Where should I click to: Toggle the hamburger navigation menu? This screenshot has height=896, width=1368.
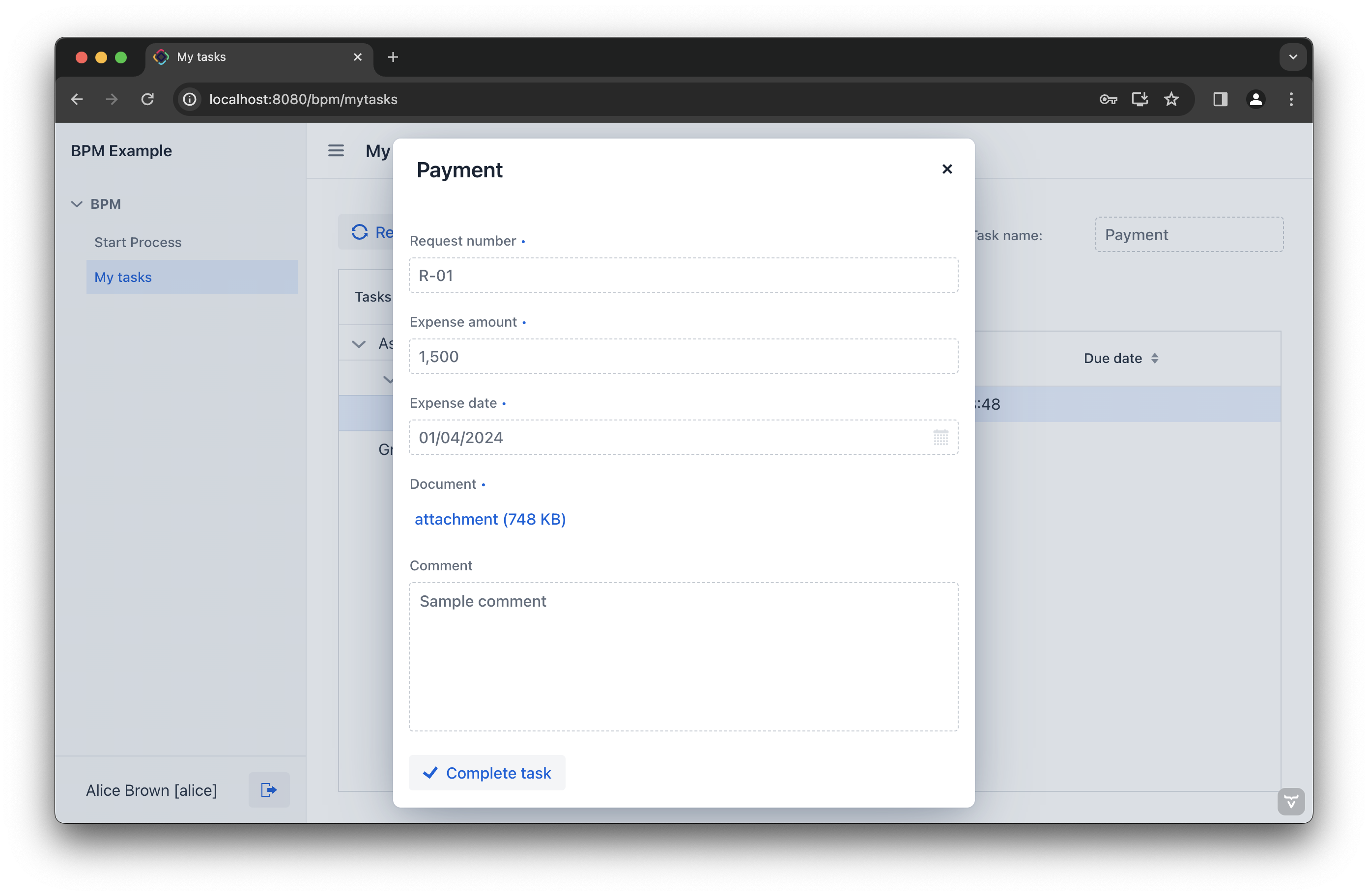pos(336,151)
